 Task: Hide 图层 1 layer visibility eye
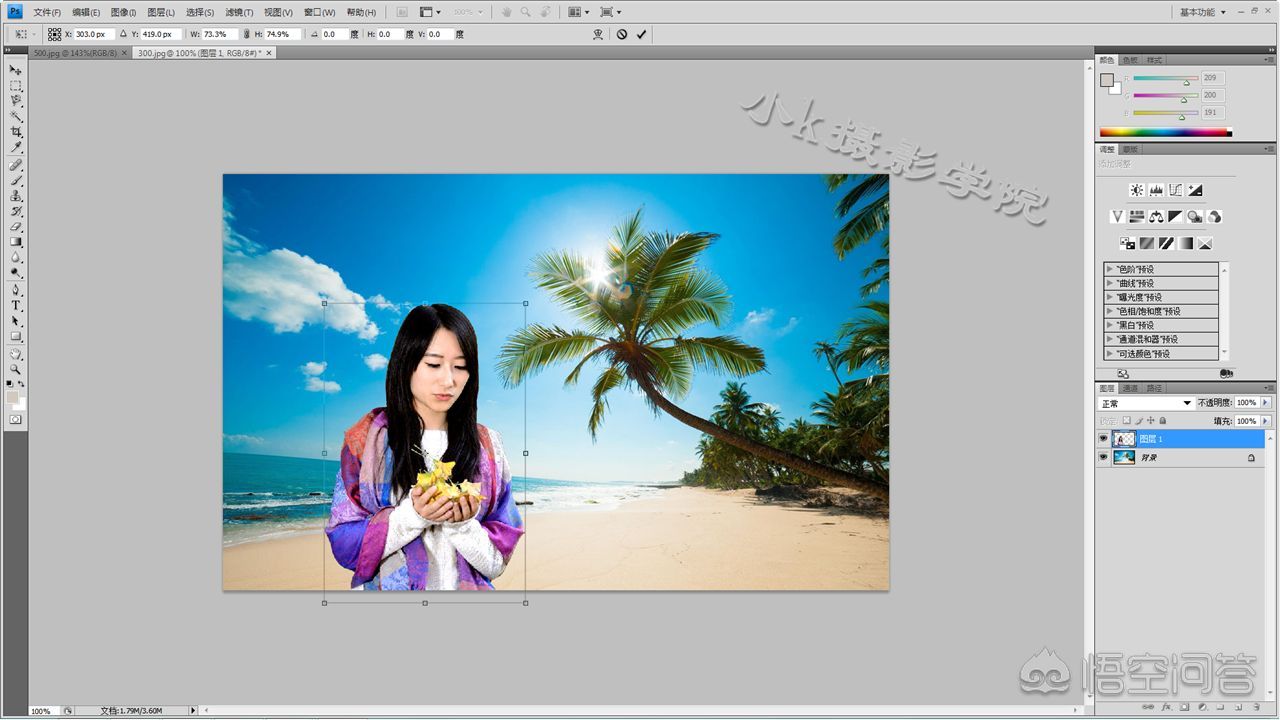[1103, 439]
